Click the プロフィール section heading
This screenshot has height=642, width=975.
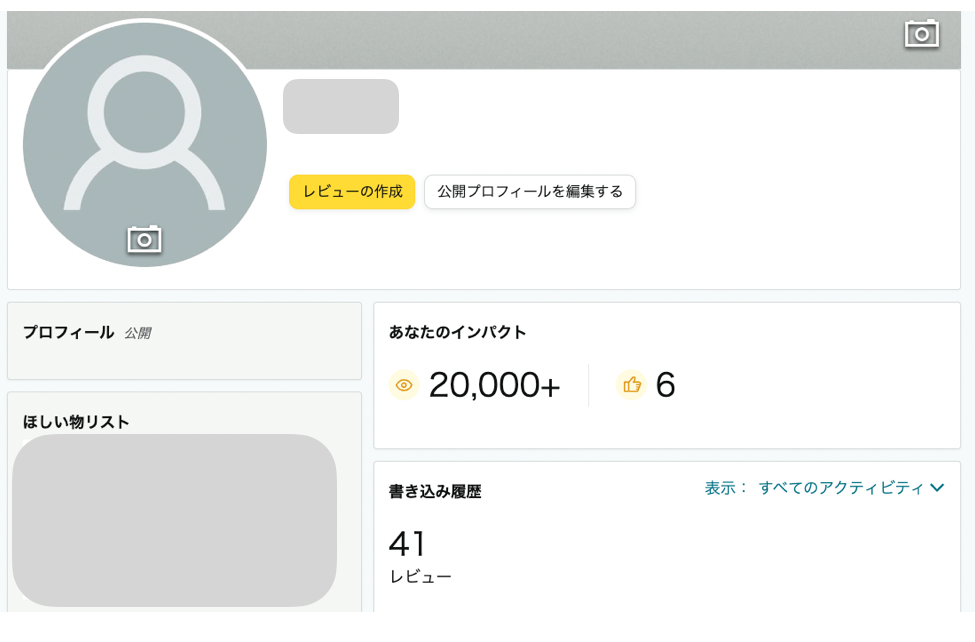click(68, 333)
